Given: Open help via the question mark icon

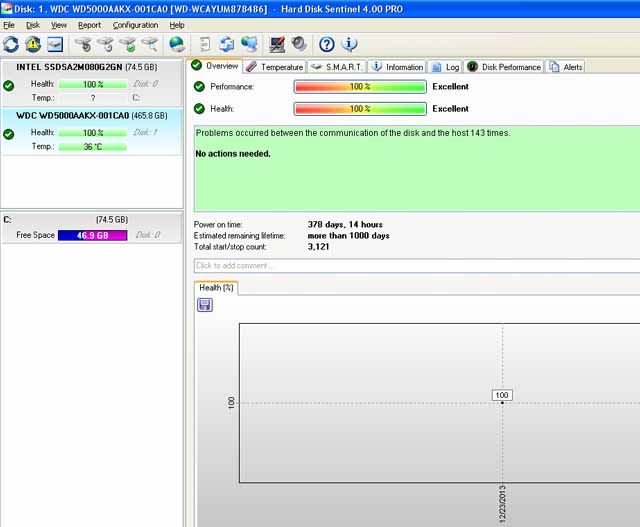Looking at the screenshot, I should click(x=326, y=44).
